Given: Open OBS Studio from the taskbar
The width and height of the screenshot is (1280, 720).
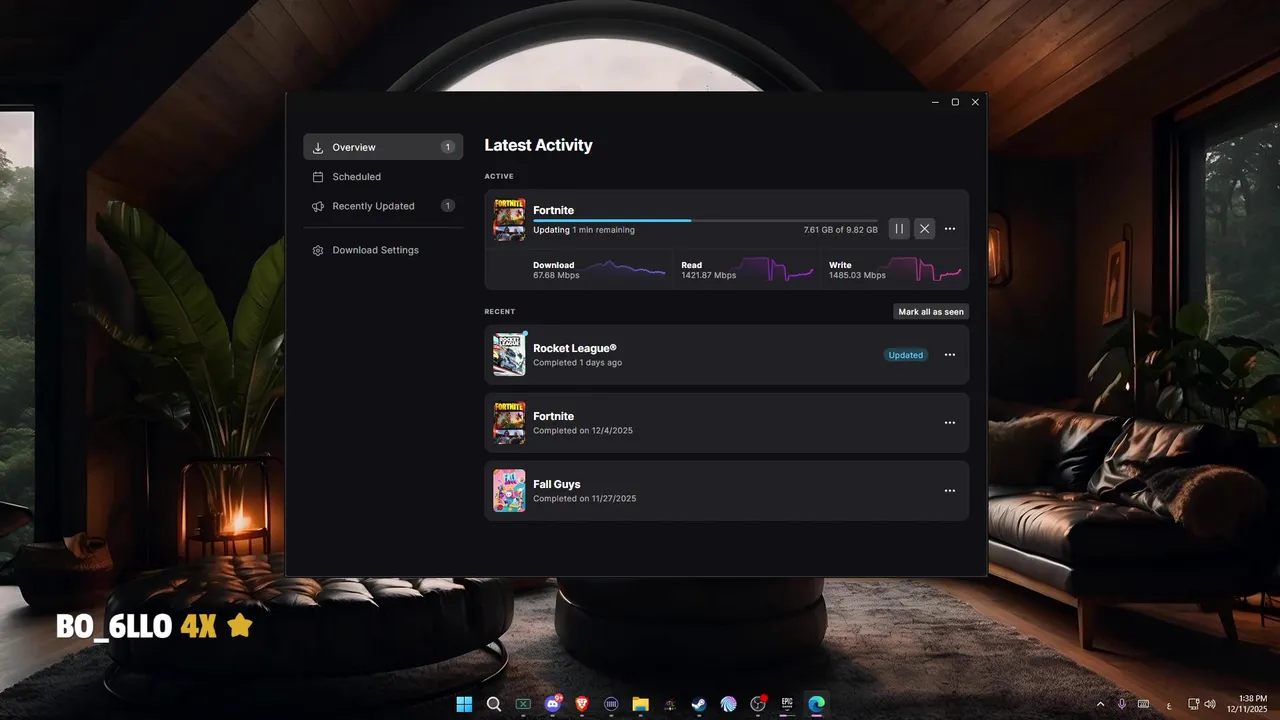Looking at the screenshot, I should point(758,704).
